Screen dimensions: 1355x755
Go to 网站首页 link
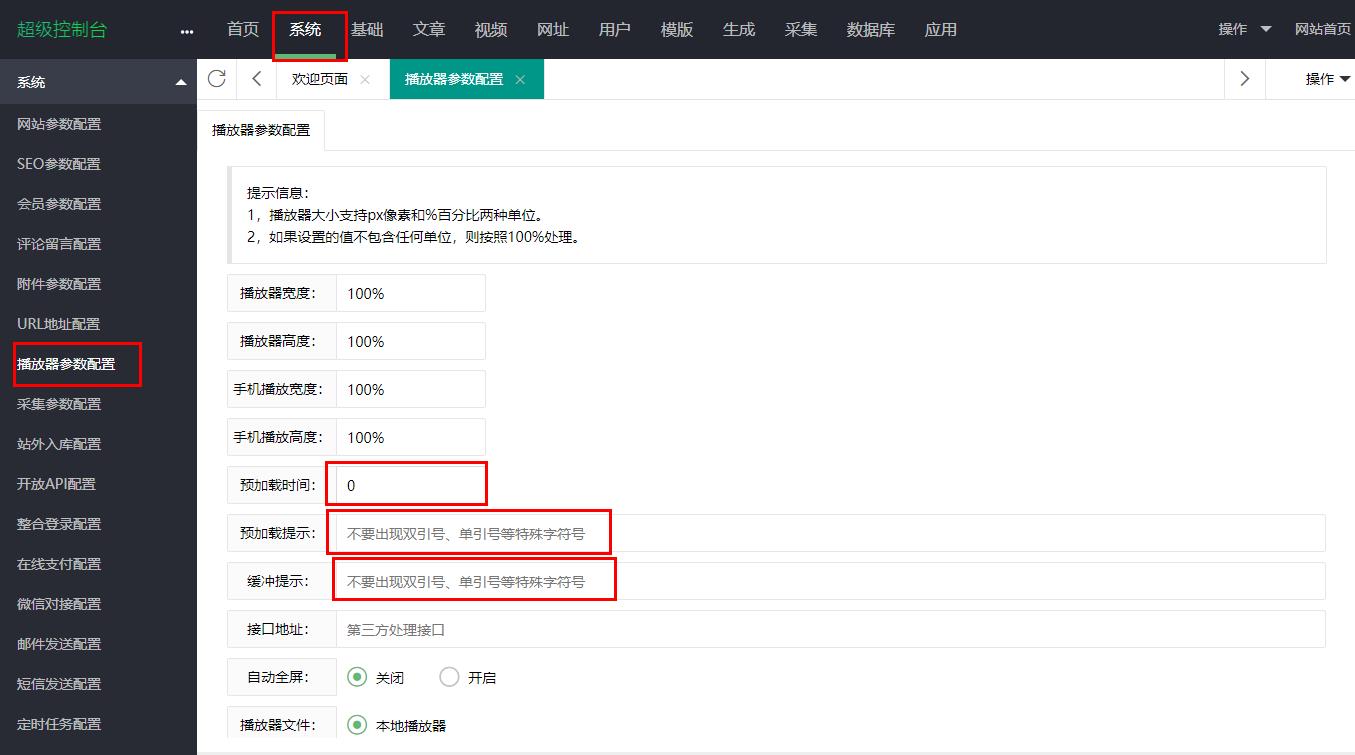[1322, 30]
